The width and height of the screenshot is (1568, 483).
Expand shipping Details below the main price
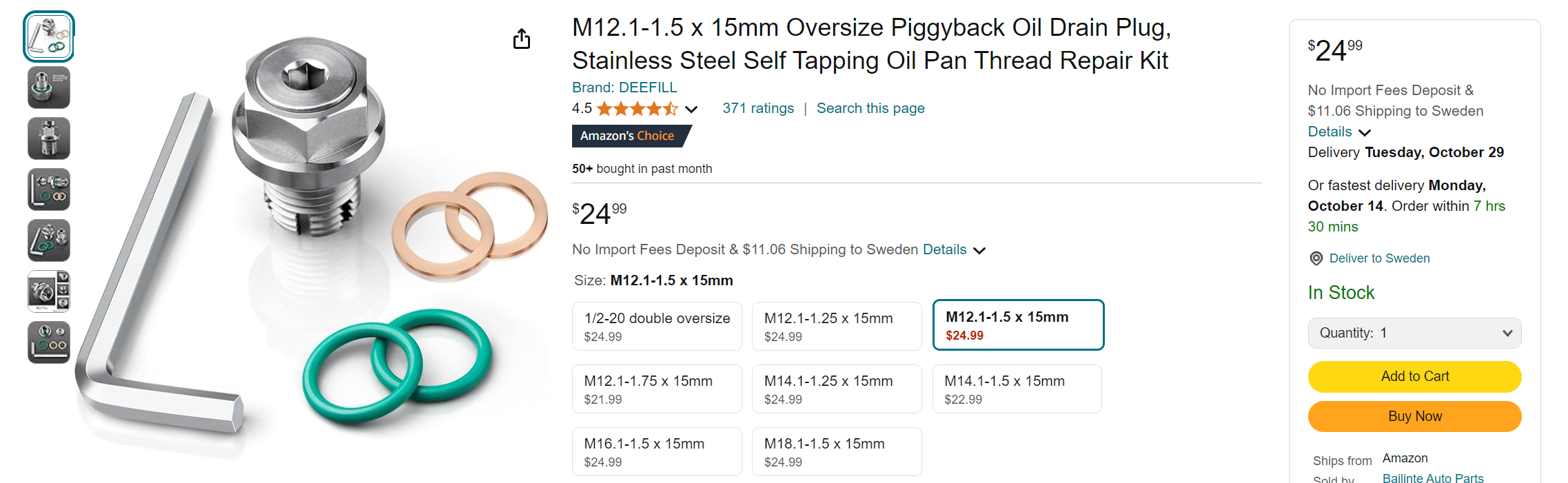(x=954, y=250)
